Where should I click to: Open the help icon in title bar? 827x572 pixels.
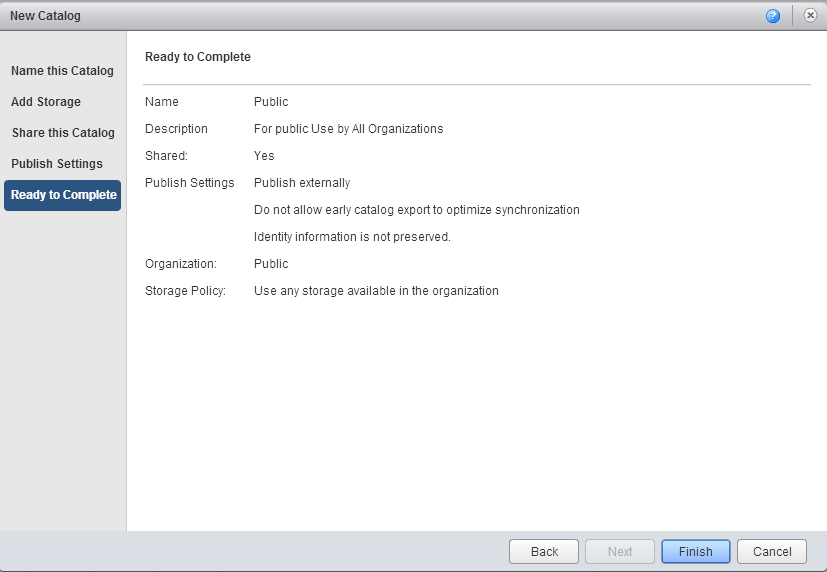773,16
